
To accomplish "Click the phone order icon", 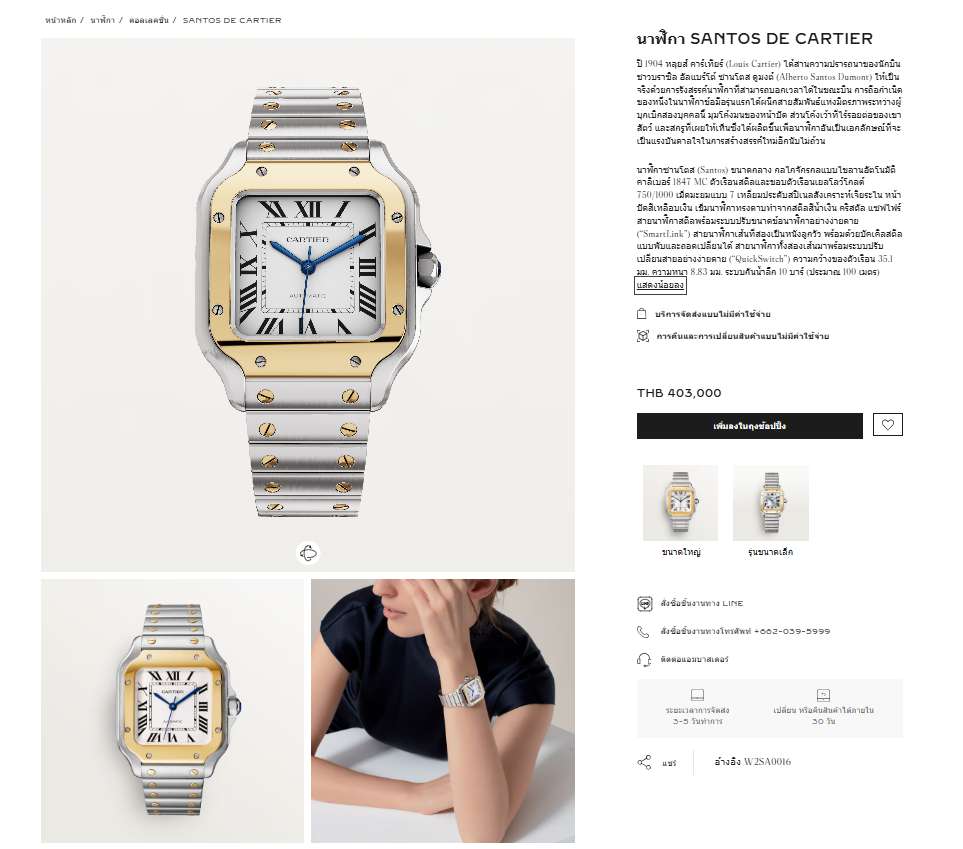I will [643, 632].
